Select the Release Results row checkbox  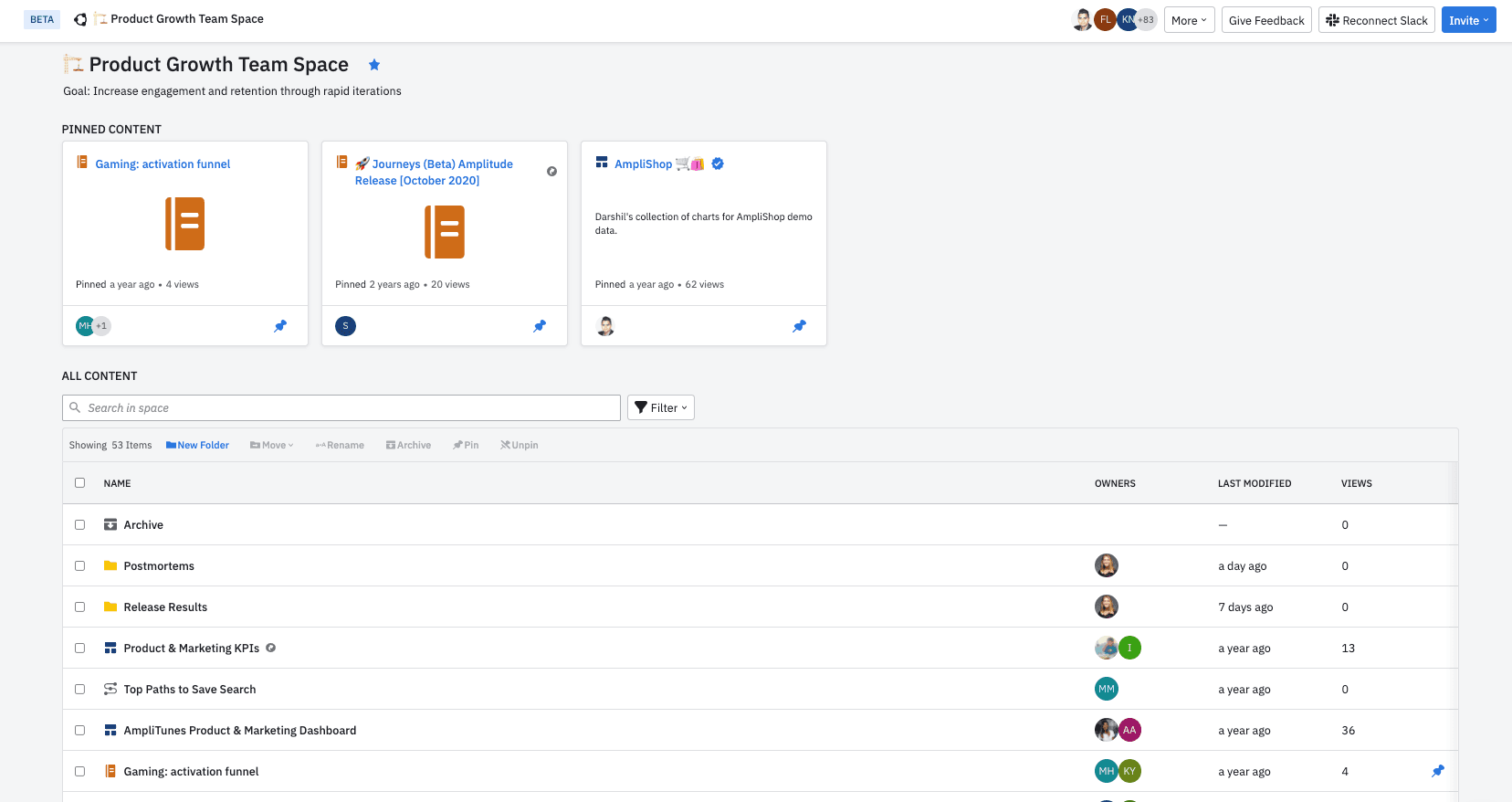tap(79, 607)
